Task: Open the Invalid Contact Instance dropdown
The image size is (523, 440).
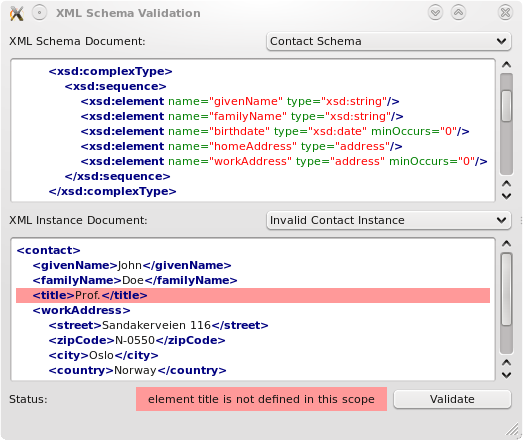Action: [389, 220]
